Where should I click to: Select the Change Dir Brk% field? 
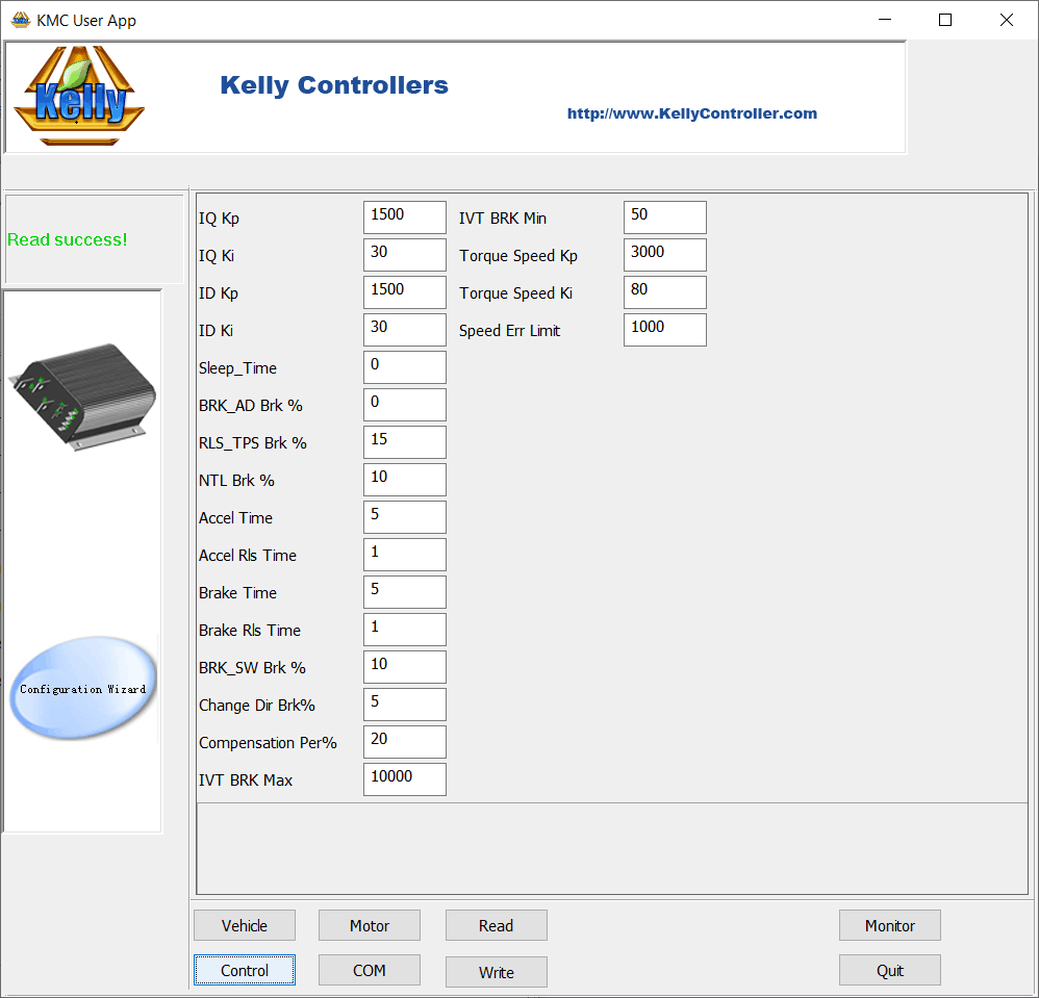405,704
